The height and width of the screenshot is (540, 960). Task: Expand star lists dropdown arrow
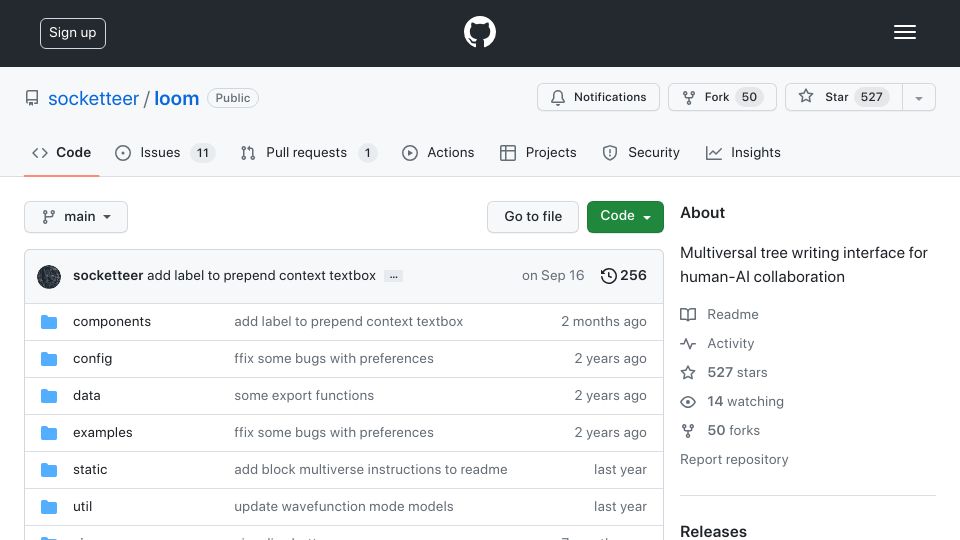coord(918,97)
